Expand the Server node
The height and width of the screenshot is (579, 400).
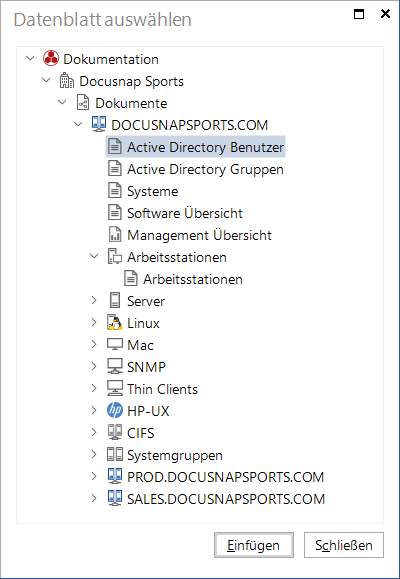[94, 301]
